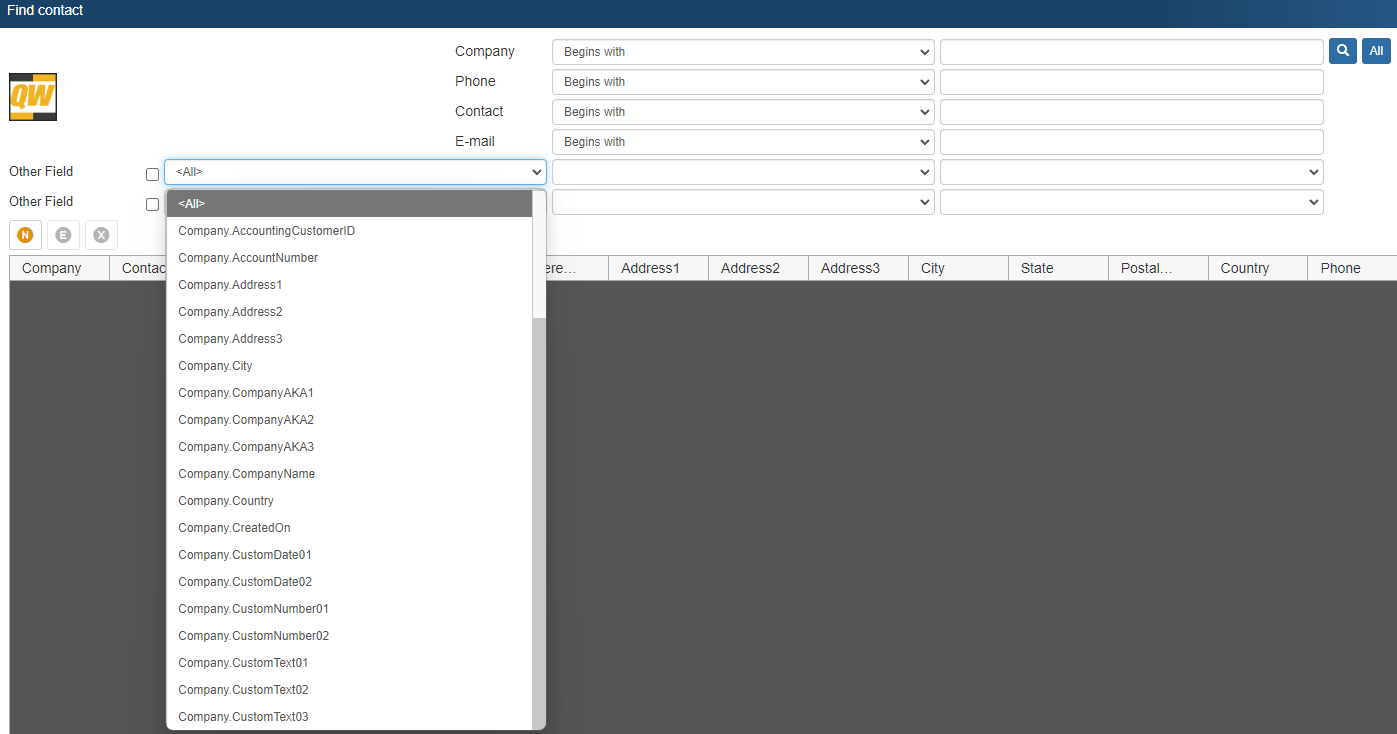Click the magnifying glass search button
Screen dimensions: 1397x734
pyautogui.click(x=1342, y=51)
